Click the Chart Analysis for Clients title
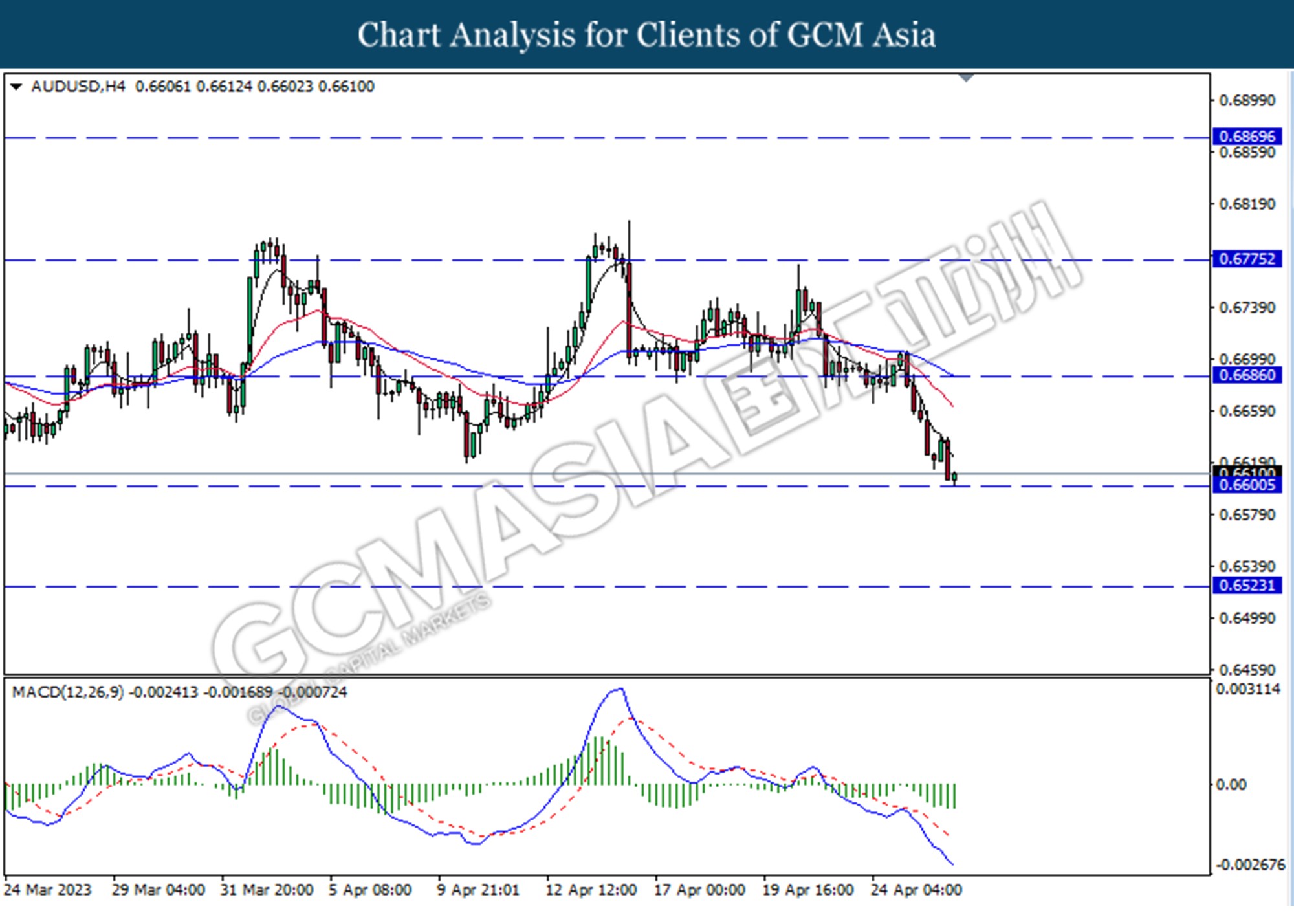 pyautogui.click(x=647, y=35)
